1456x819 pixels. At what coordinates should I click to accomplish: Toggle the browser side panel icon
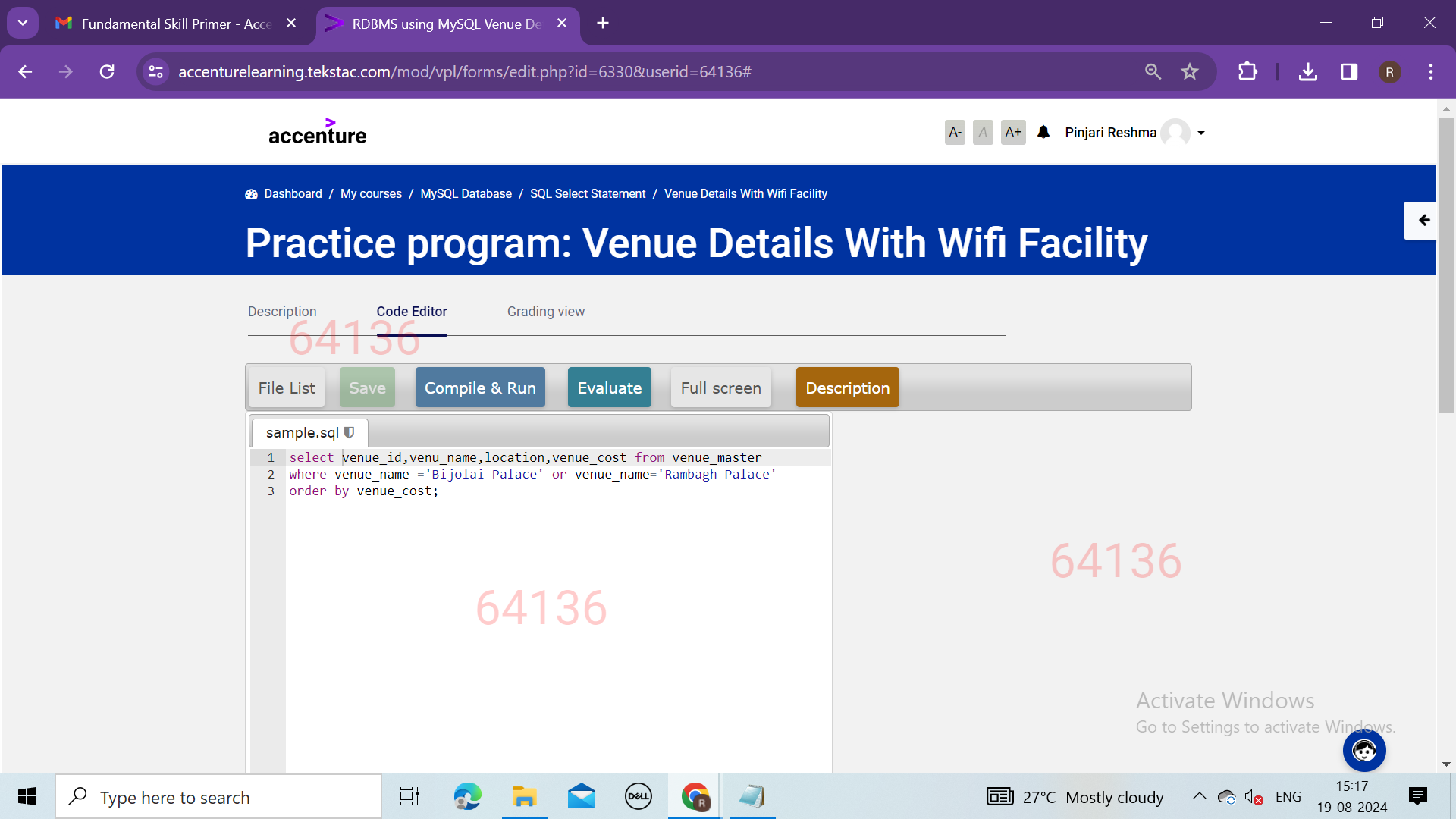click(1349, 71)
